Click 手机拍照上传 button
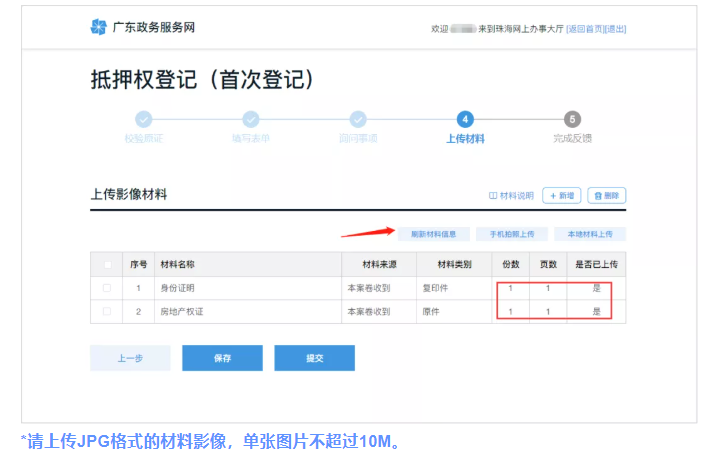This screenshot has width=714, height=458. point(511,234)
